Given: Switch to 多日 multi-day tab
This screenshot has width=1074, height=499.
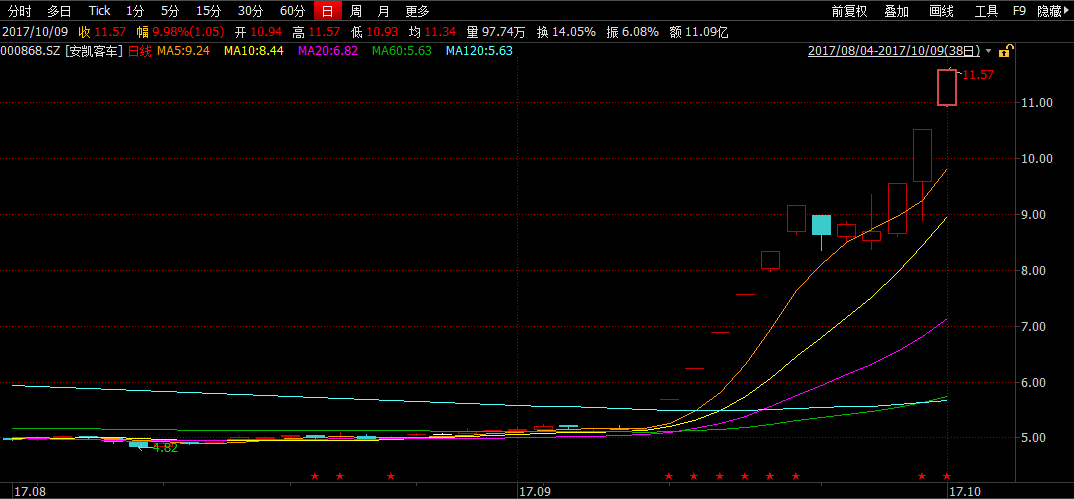Looking at the screenshot, I should click(59, 11).
